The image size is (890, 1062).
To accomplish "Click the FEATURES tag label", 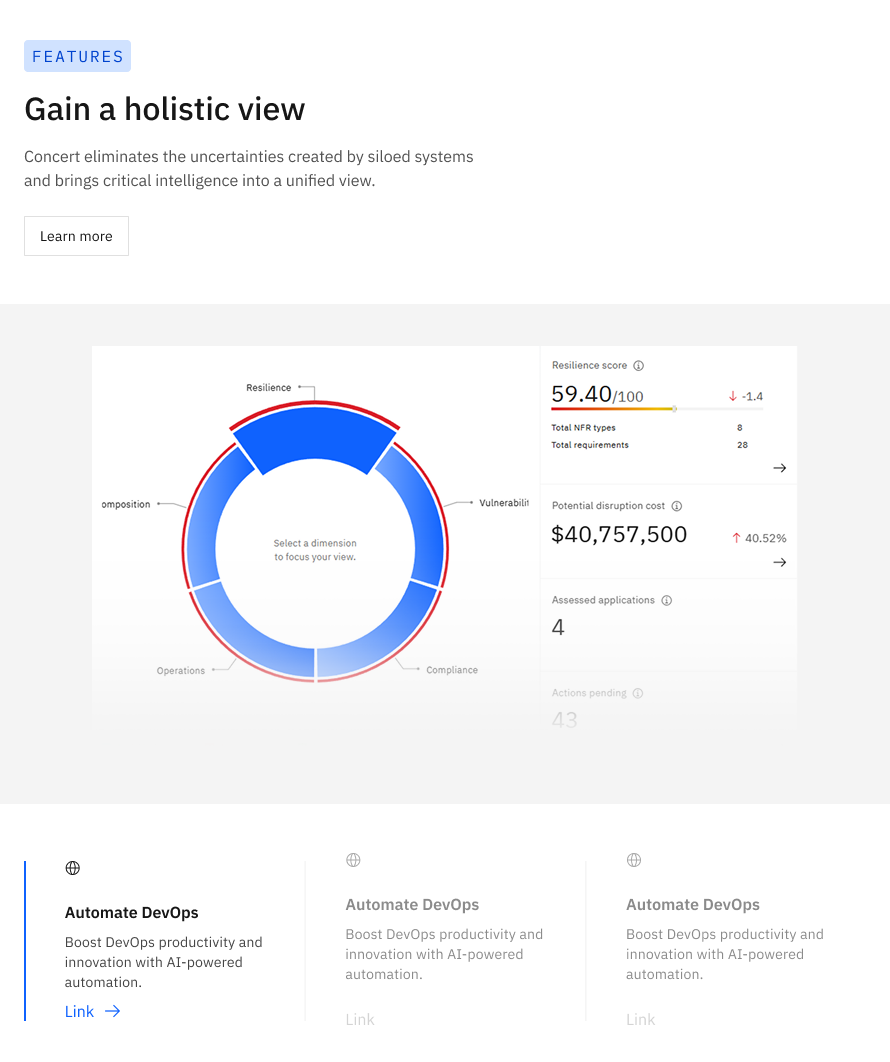I will pos(77,56).
